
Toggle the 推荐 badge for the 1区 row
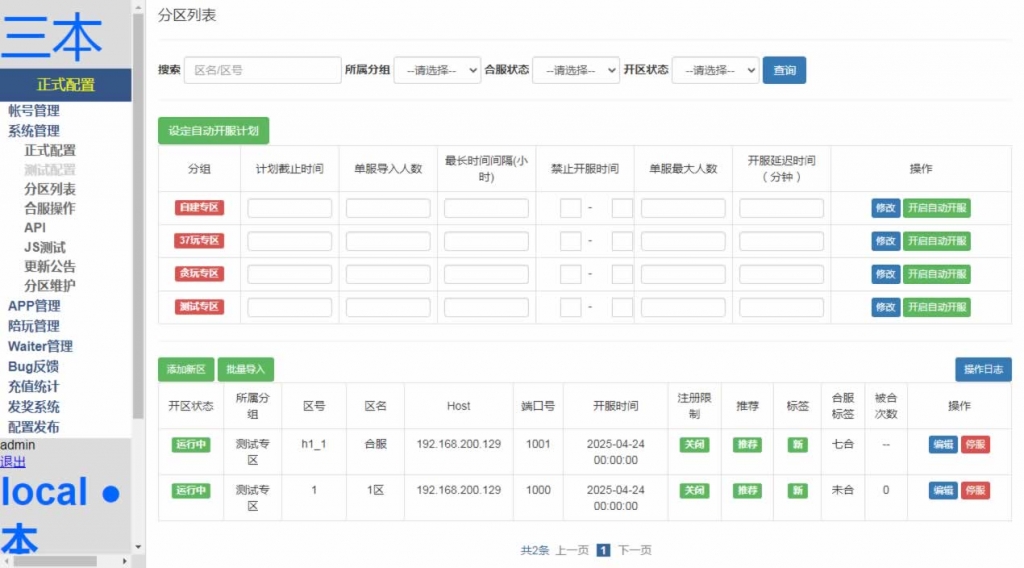[x=746, y=491]
